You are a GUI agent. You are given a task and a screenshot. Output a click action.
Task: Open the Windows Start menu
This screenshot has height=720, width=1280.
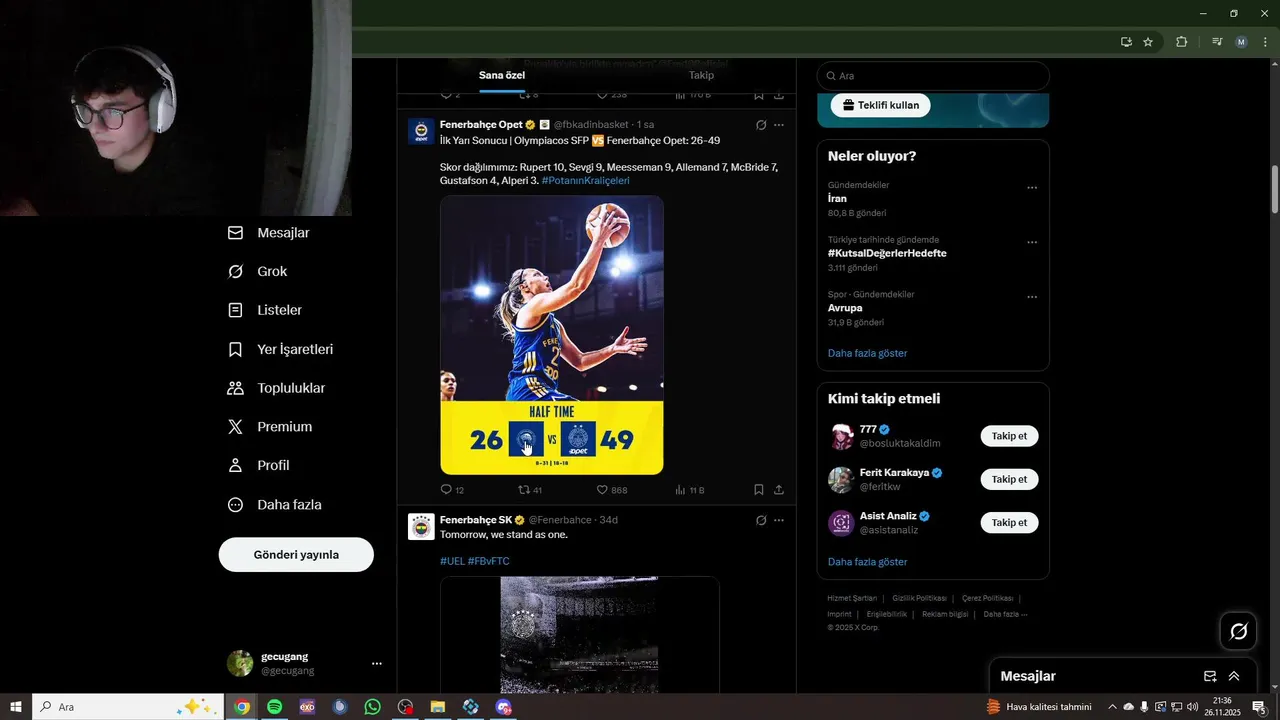[x=16, y=707]
